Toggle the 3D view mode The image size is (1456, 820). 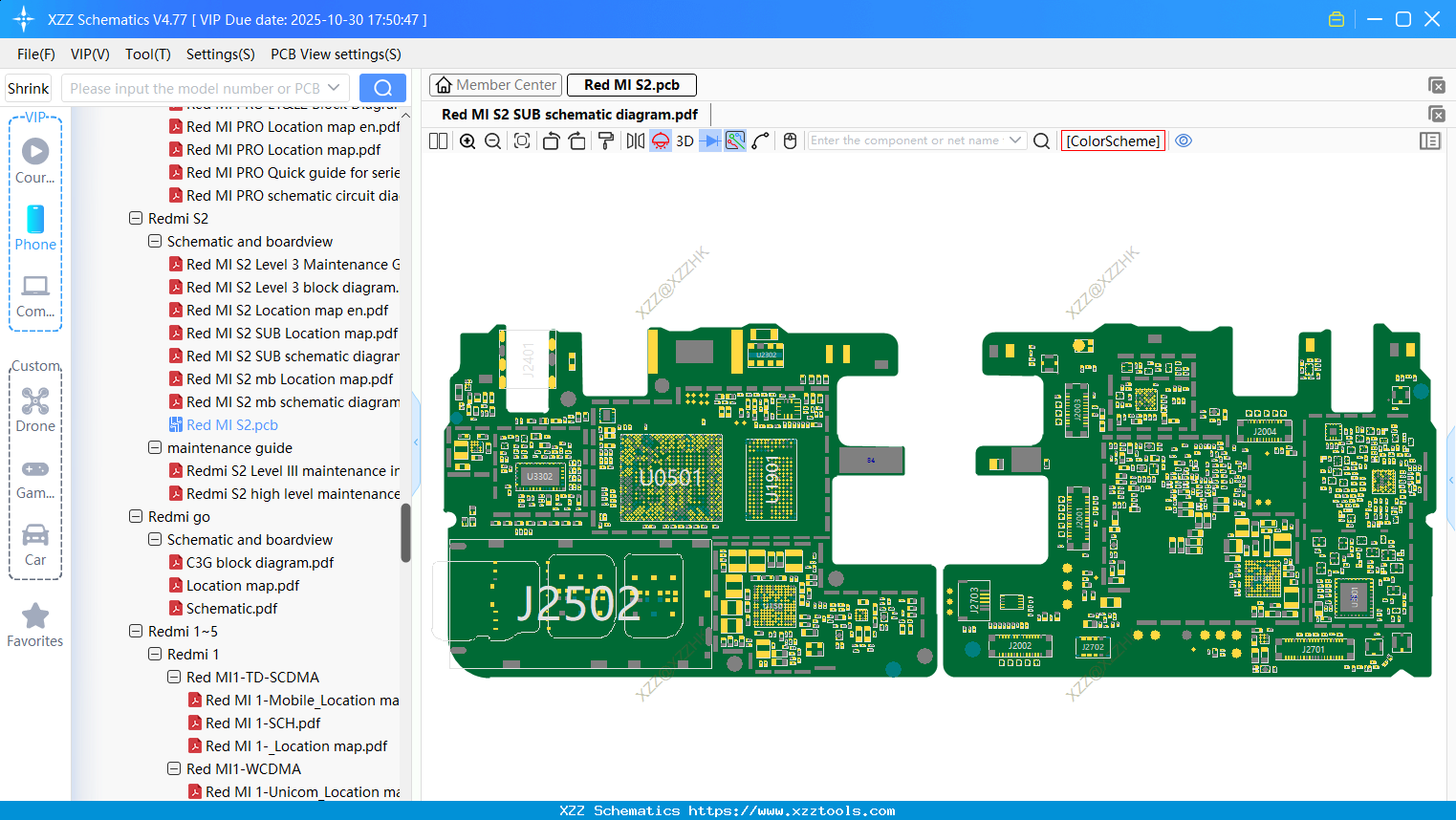[x=685, y=141]
